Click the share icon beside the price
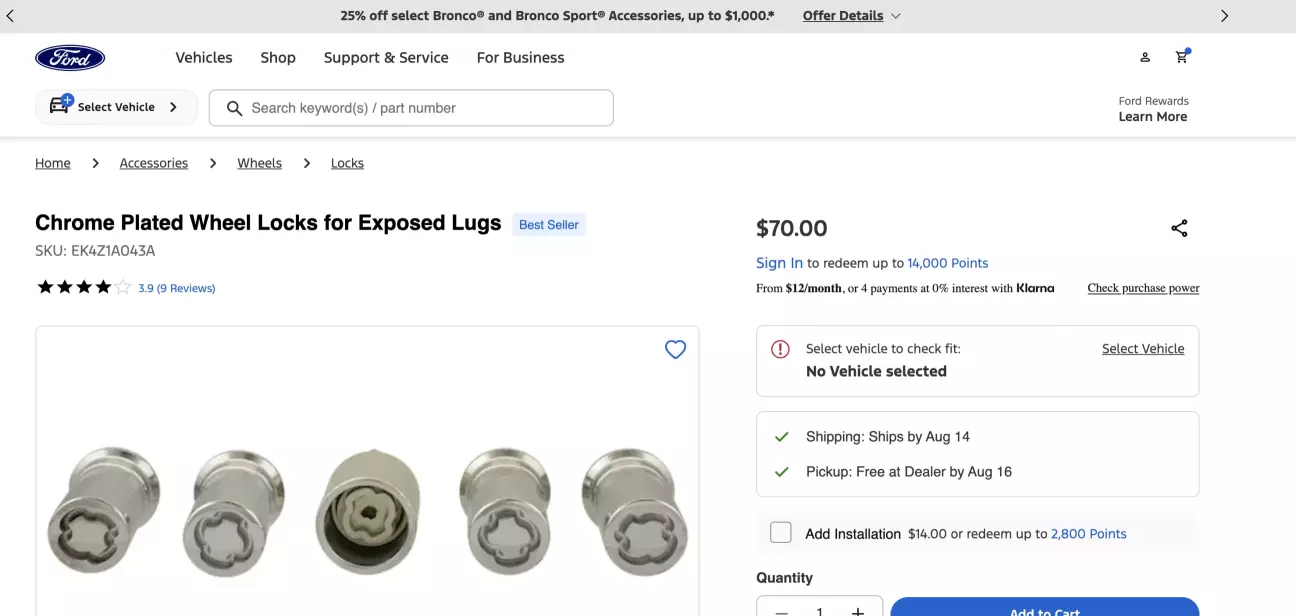This screenshot has height=616, width=1296. coord(1179,228)
